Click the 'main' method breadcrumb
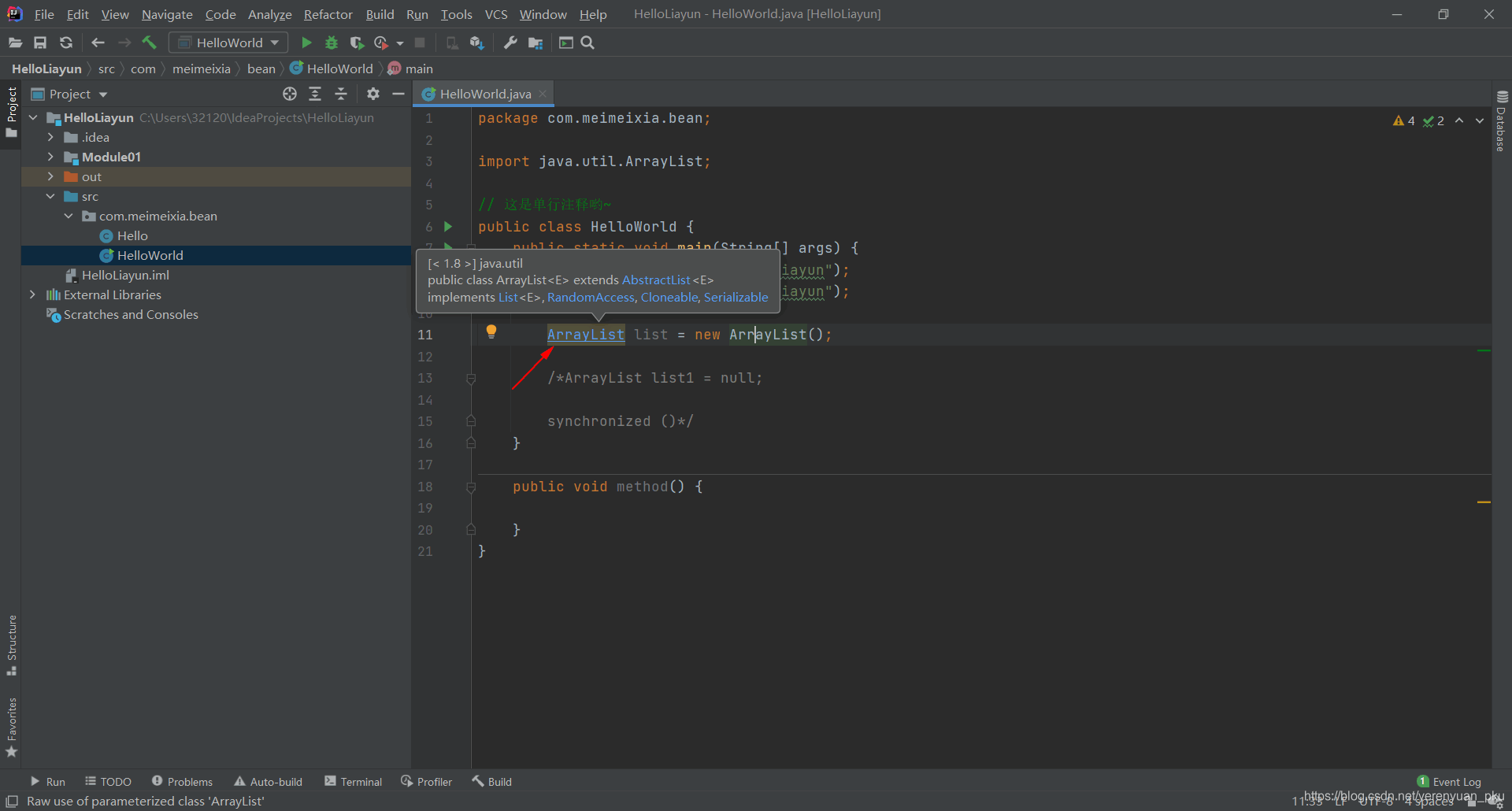This screenshot has height=811, width=1512. coord(410,69)
